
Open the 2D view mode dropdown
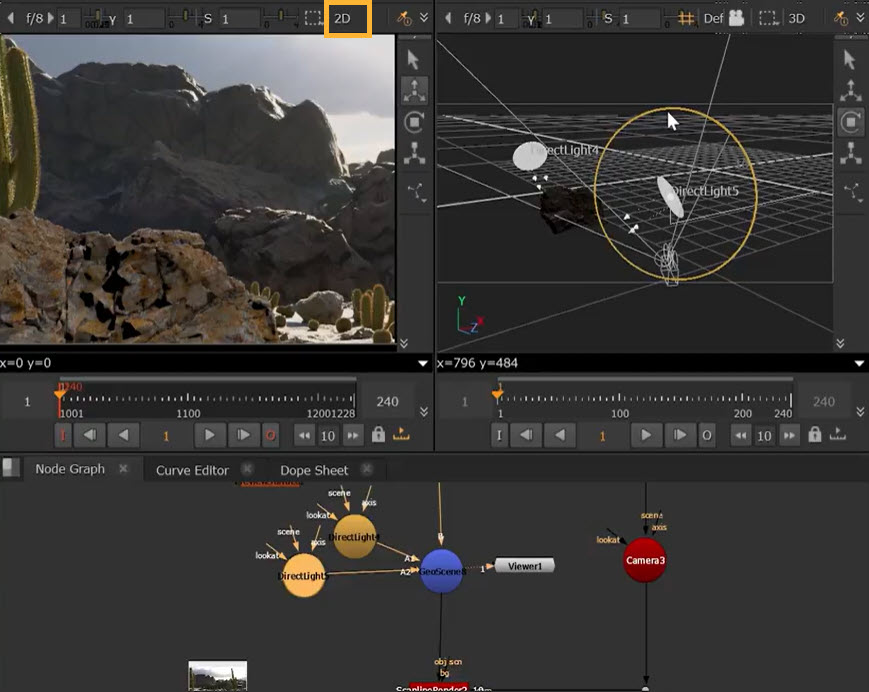coord(347,18)
